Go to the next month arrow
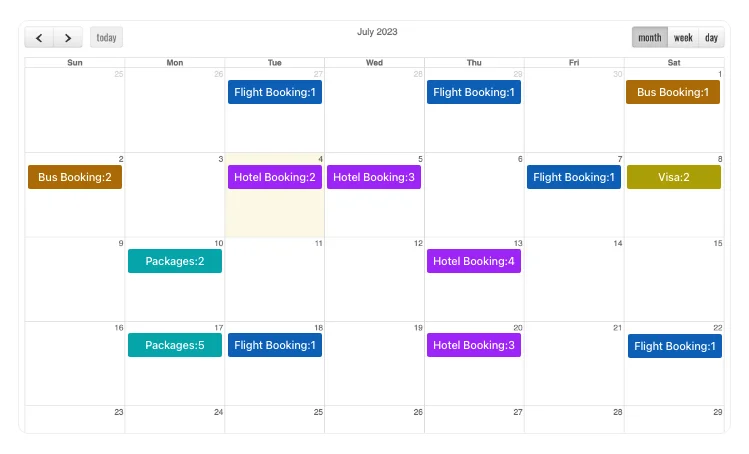 click(x=68, y=38)
